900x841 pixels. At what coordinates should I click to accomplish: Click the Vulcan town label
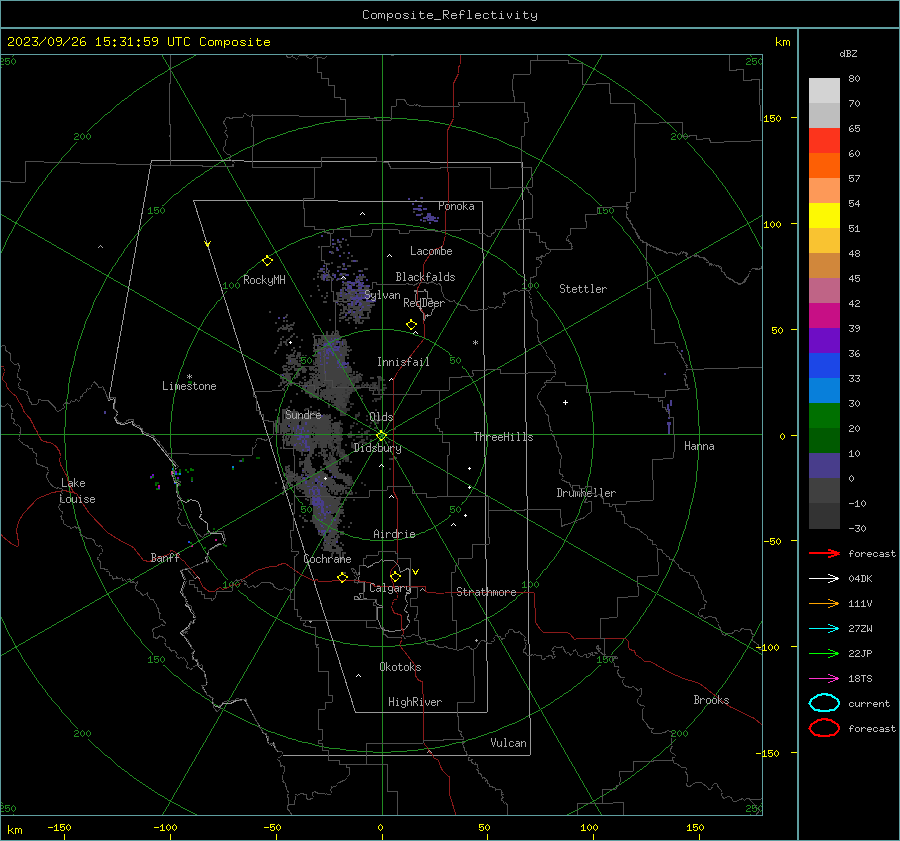point(508,743)
